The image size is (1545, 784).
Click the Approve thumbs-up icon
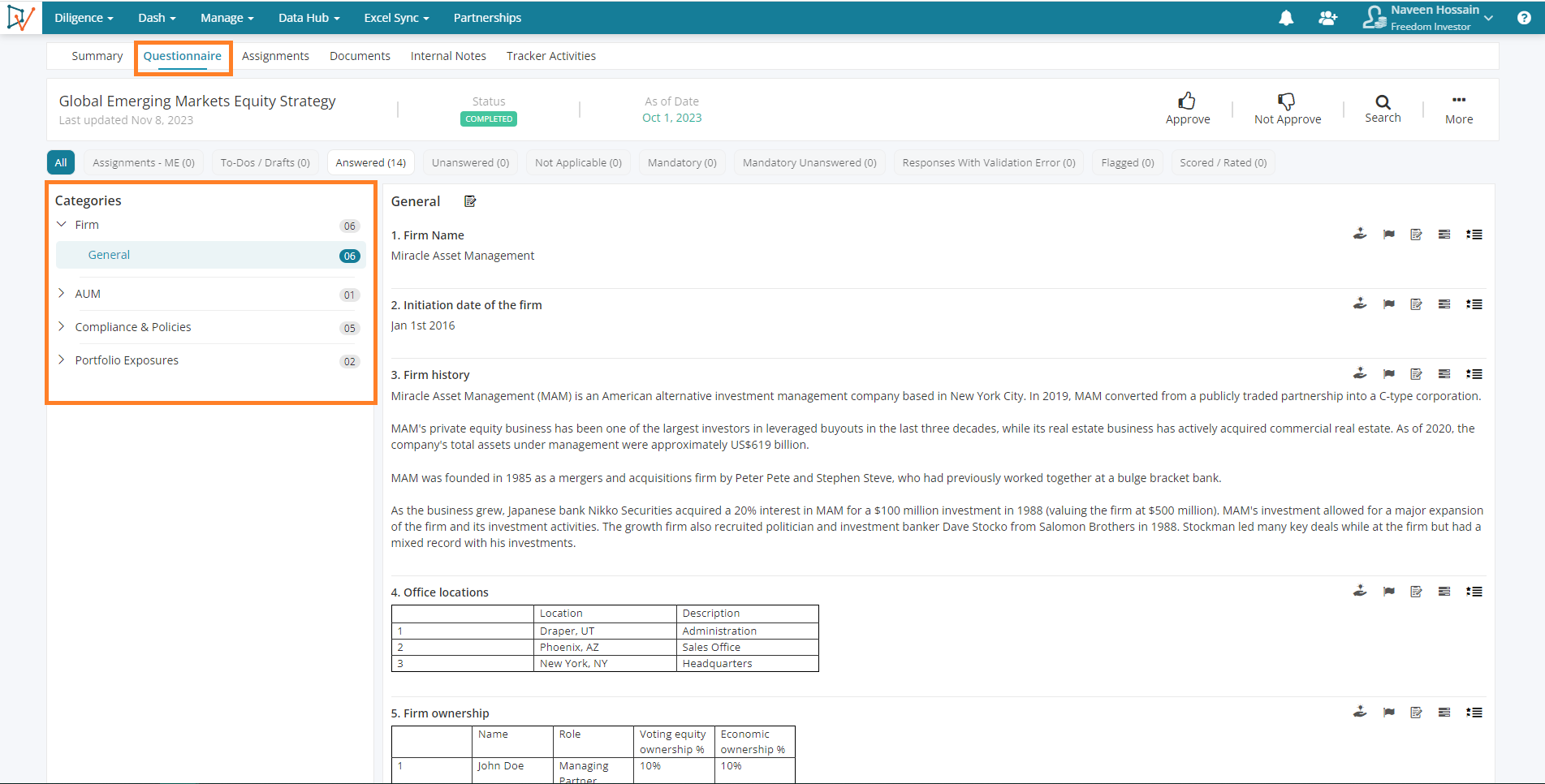(x=1187, y=101)
